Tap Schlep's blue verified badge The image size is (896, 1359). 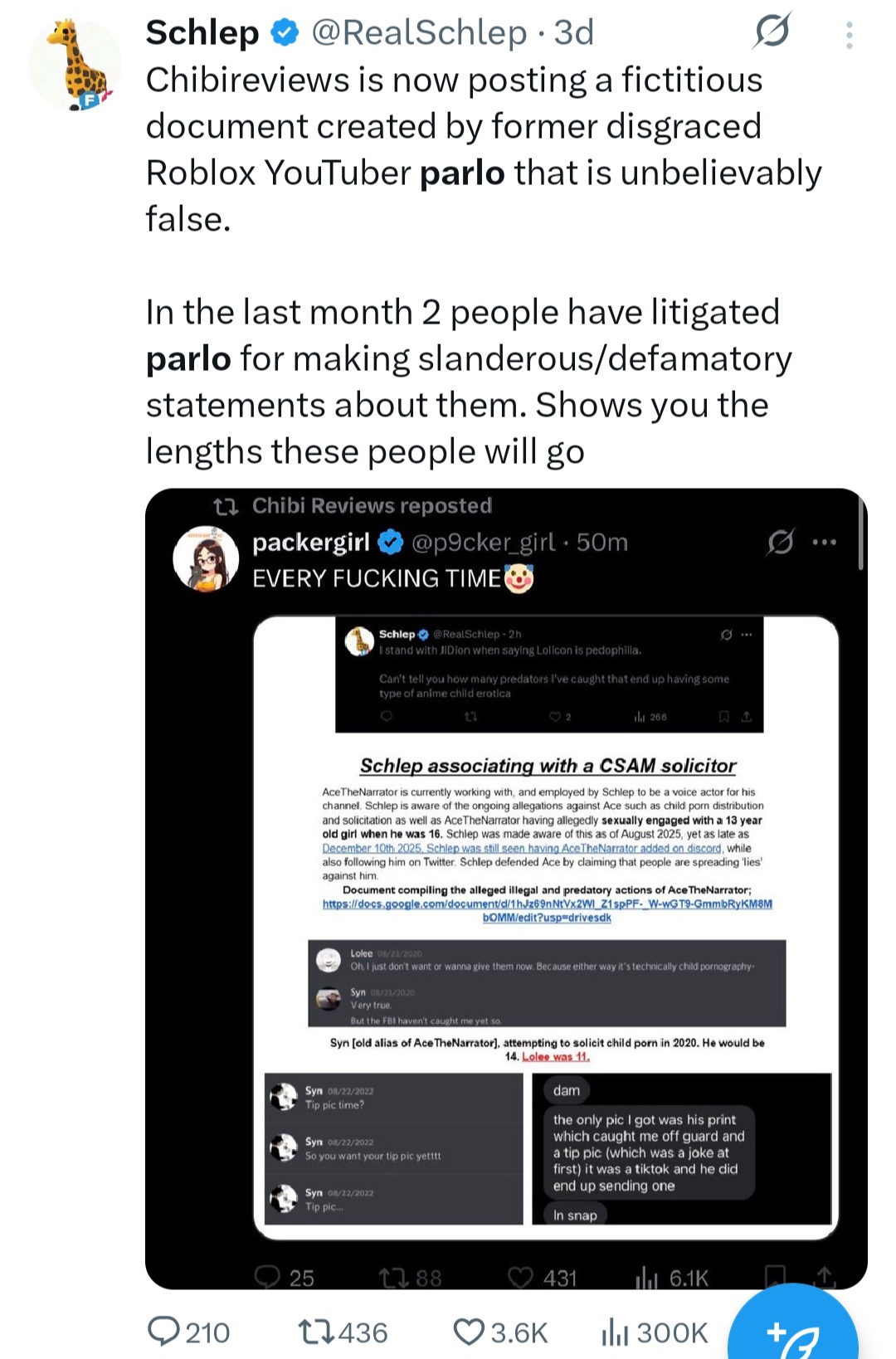coord(285,32)
